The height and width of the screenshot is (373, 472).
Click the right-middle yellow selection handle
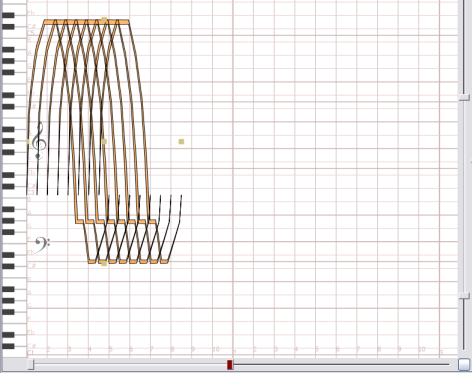coord(181,142)
